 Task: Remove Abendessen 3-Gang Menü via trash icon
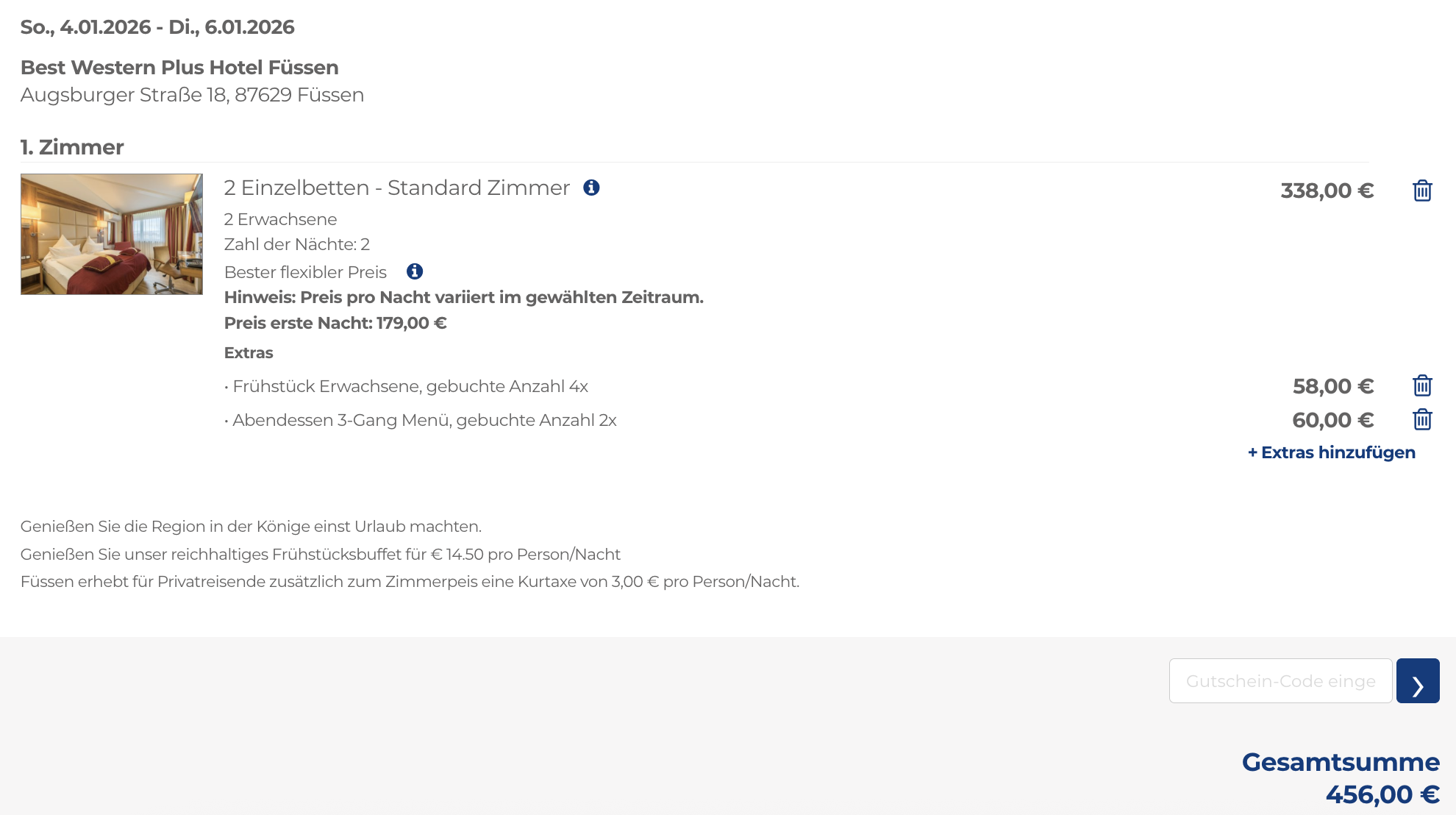[x=1422, y=419]
